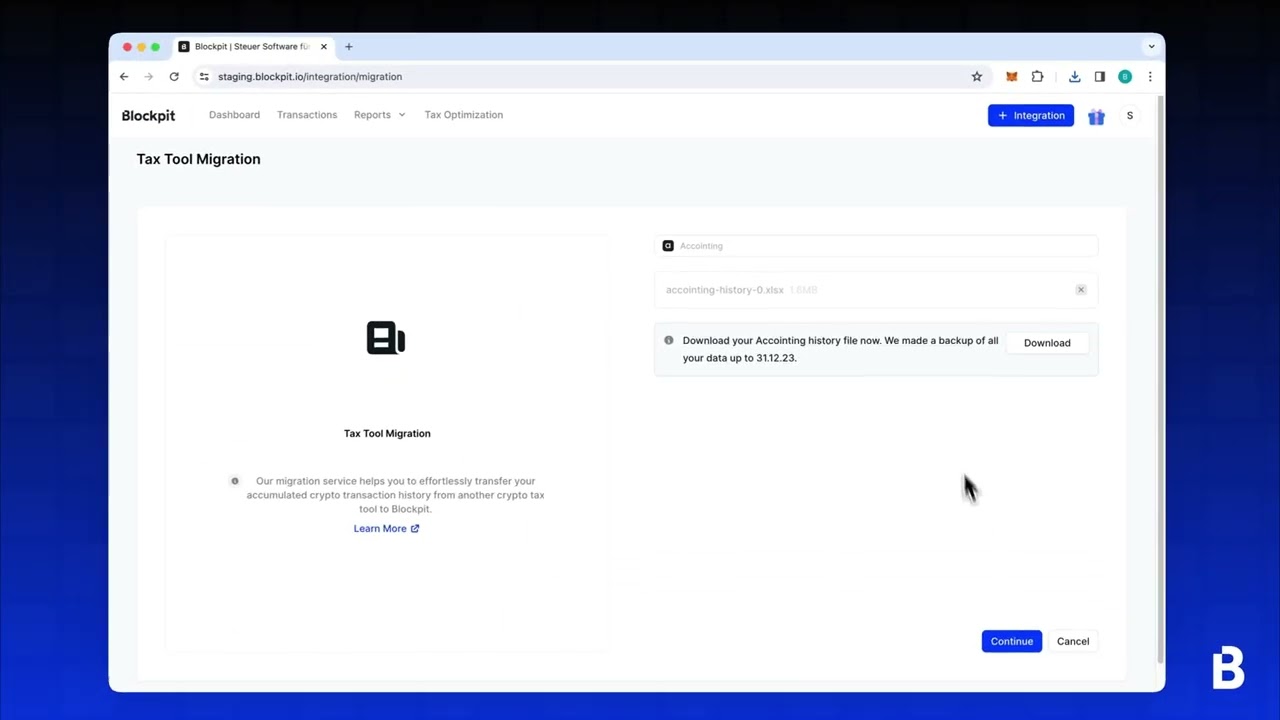This screenshot has width=1280, height=720.
Task: Open Tax Optimization page
Action: tap(463, 115)
